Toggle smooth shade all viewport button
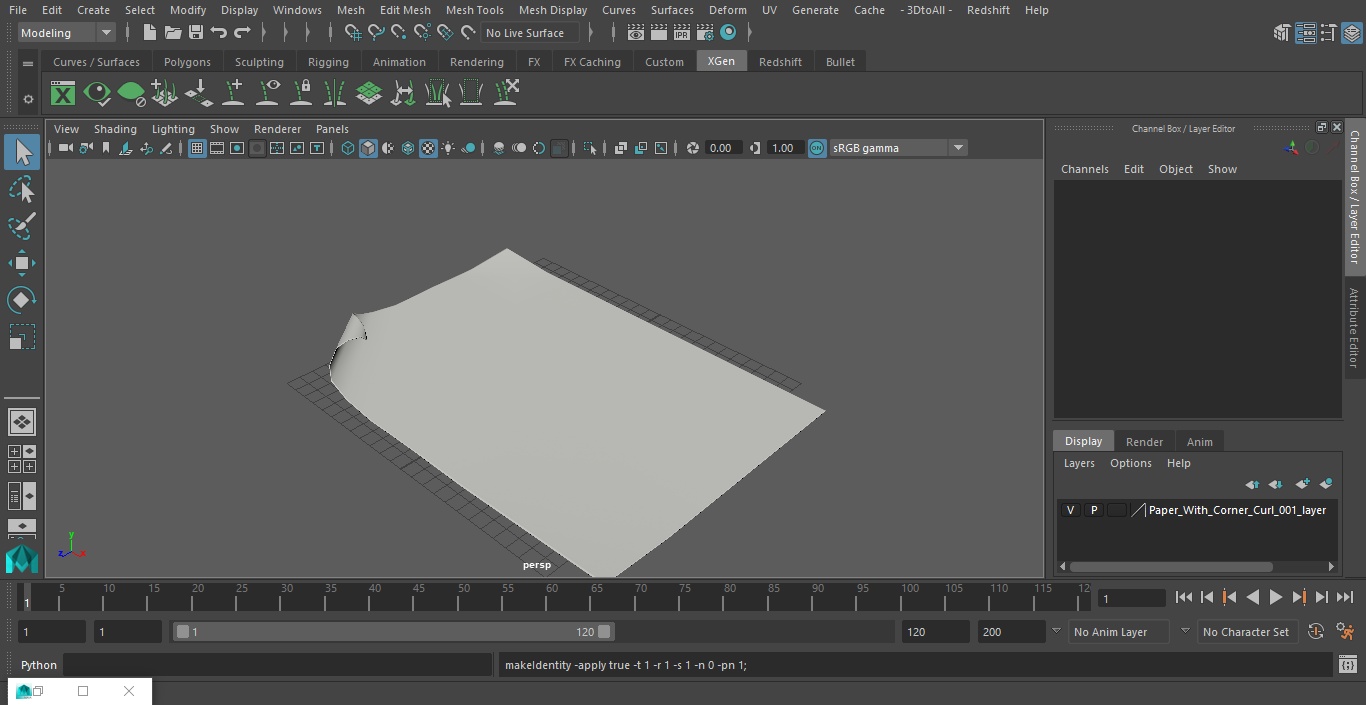Screen dimensions: 1366x705 point(368,148)
